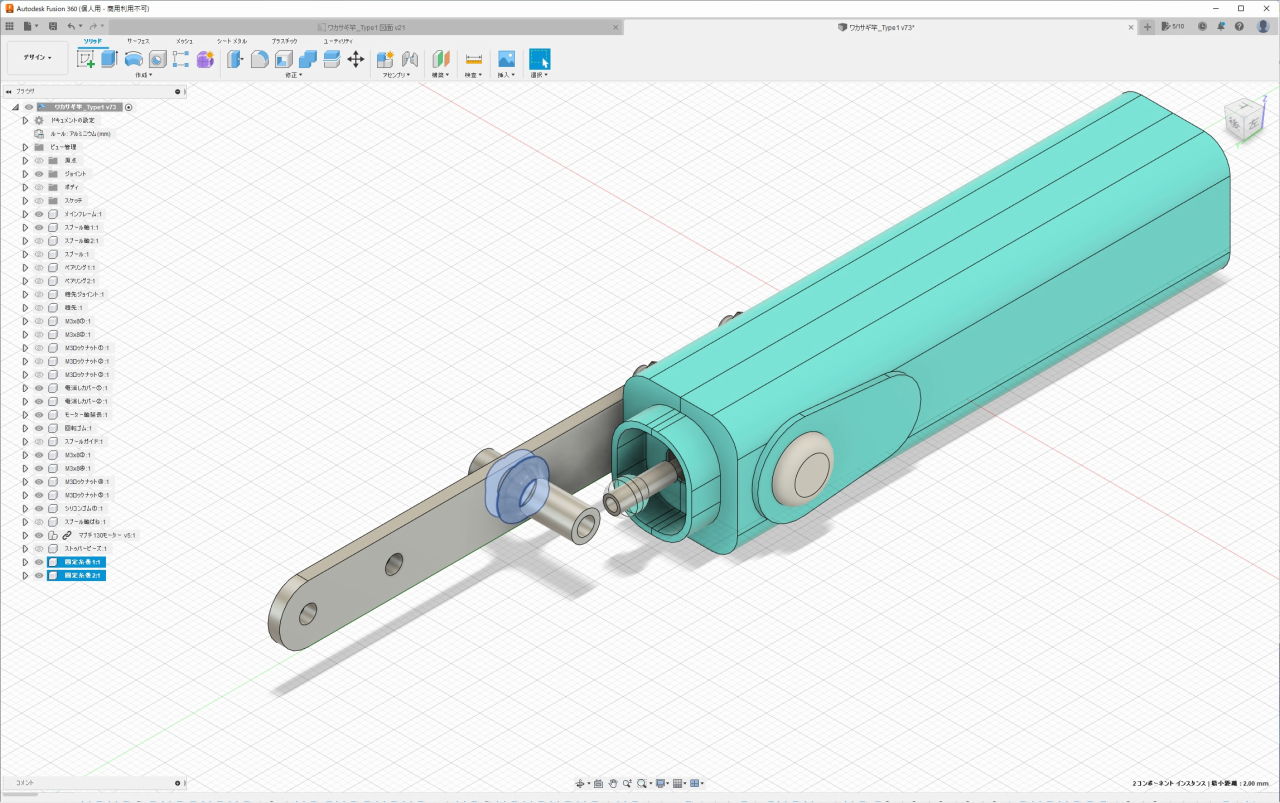
Task: Open the 検査 dropdown menu
Action: [x=474, y=75]
